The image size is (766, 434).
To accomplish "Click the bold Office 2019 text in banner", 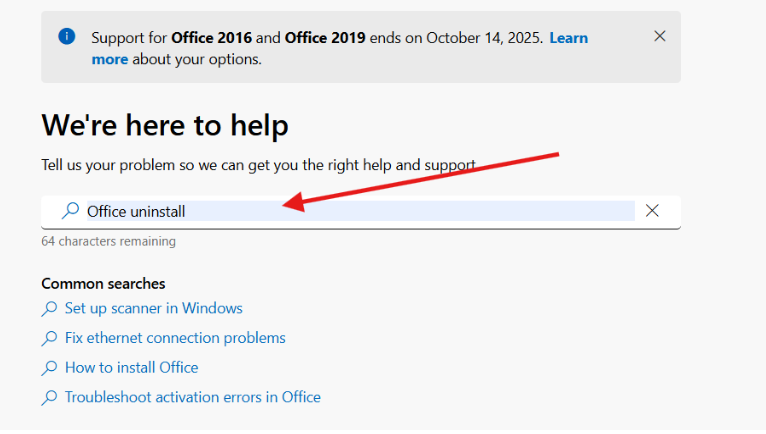I will pos(325,38).
